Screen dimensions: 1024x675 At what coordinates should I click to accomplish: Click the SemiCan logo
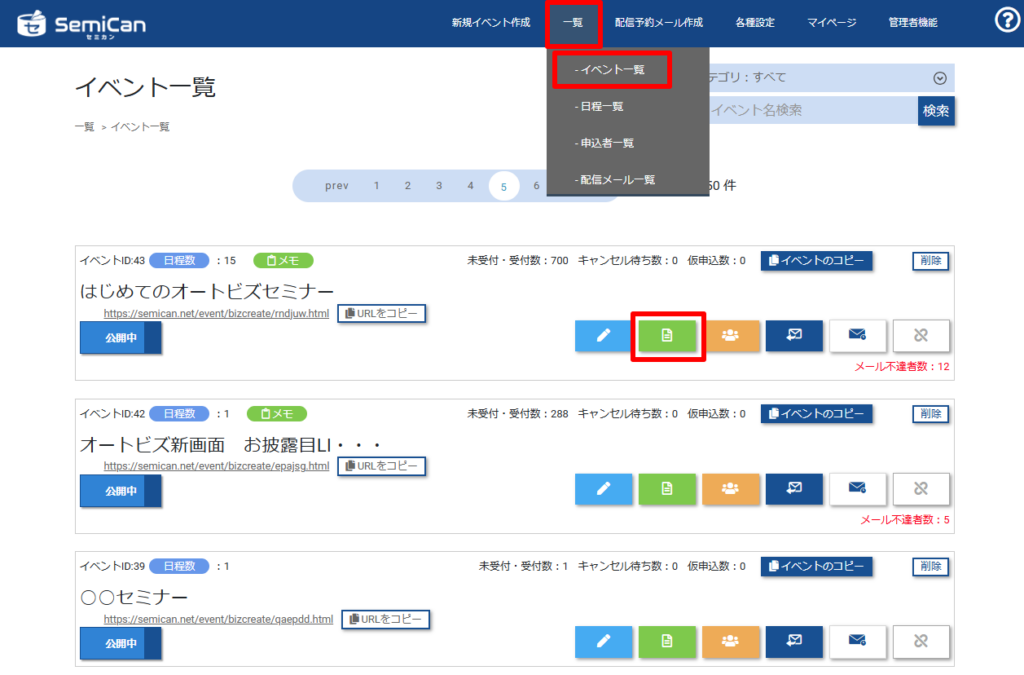(81, 24)
